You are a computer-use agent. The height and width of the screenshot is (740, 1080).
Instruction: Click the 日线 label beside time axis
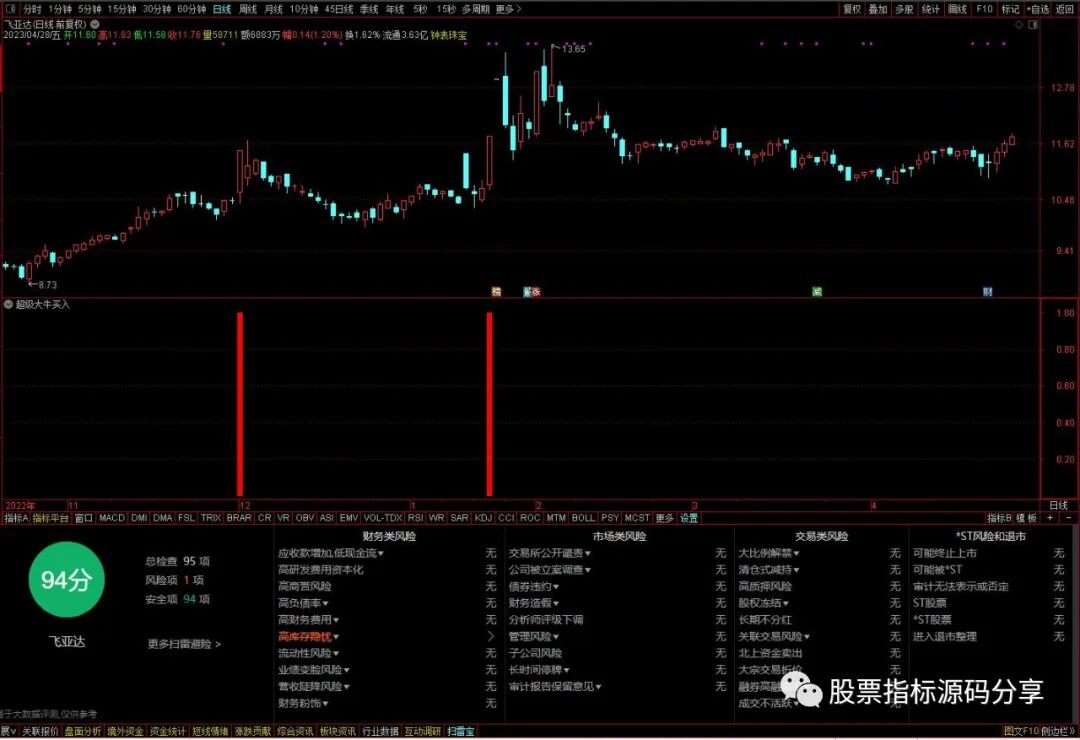(x=1058, y=506)
